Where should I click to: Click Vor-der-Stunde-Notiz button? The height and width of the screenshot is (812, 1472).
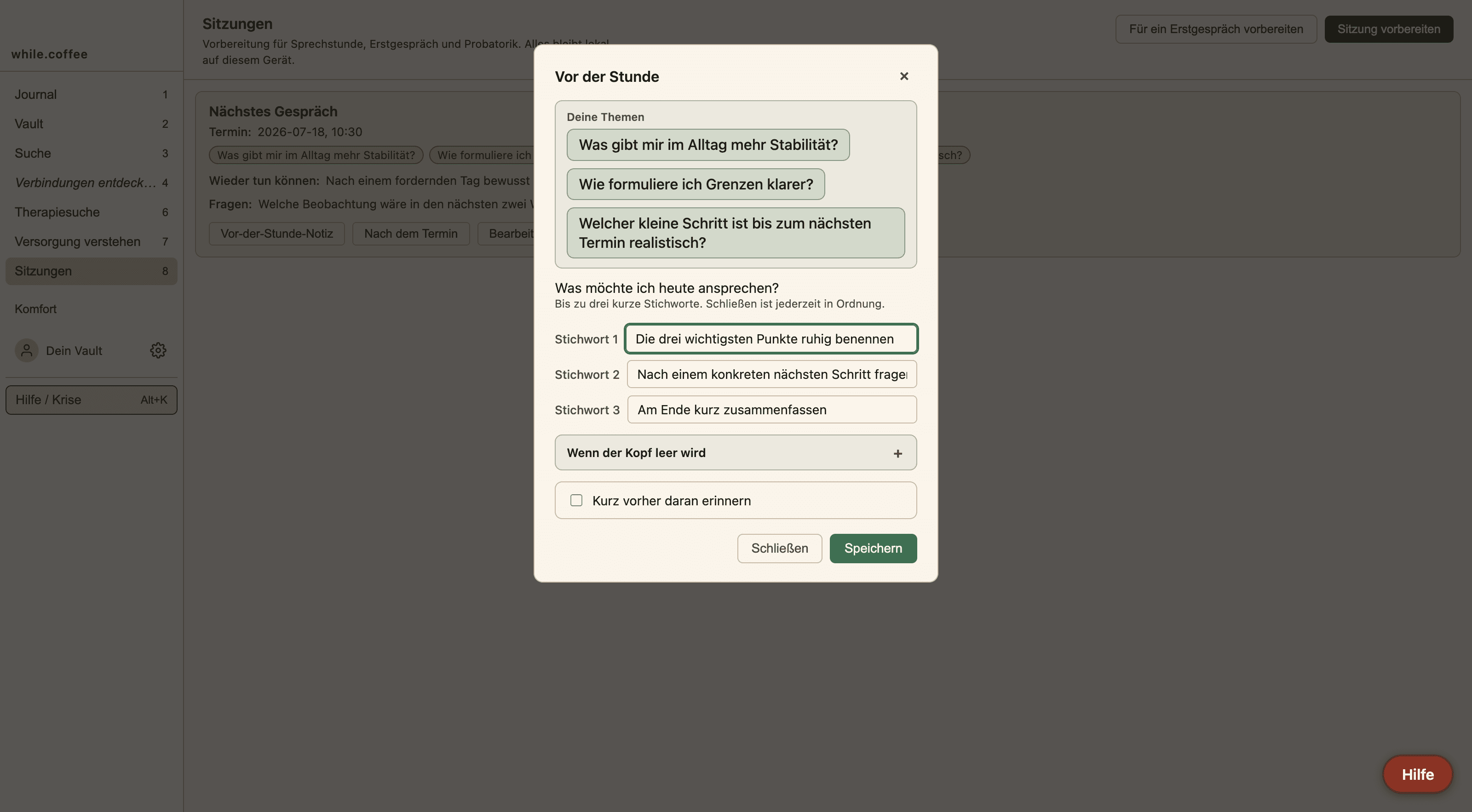[x=276, y=234]
